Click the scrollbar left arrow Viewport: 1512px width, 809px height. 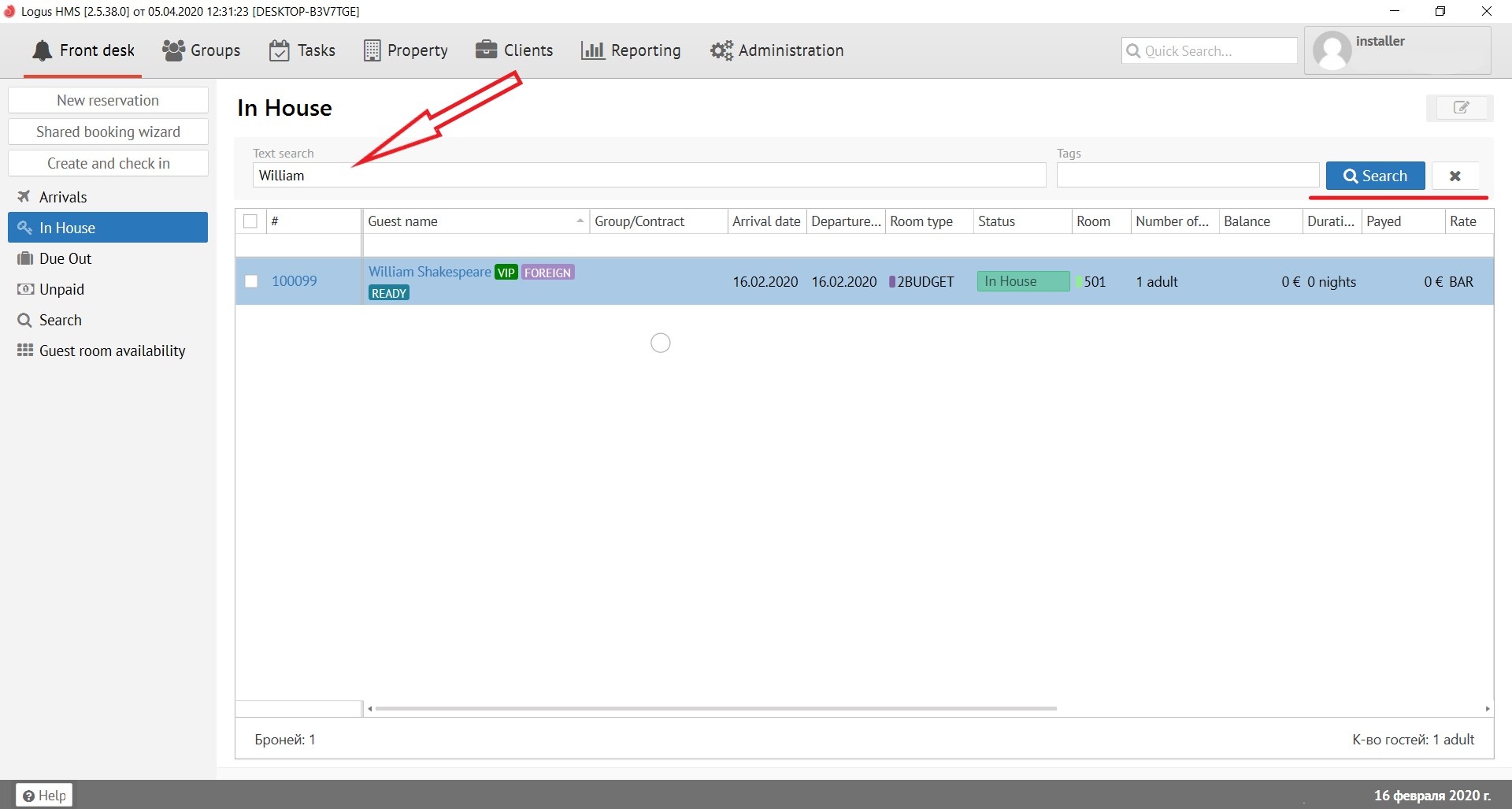pos(369,708)
